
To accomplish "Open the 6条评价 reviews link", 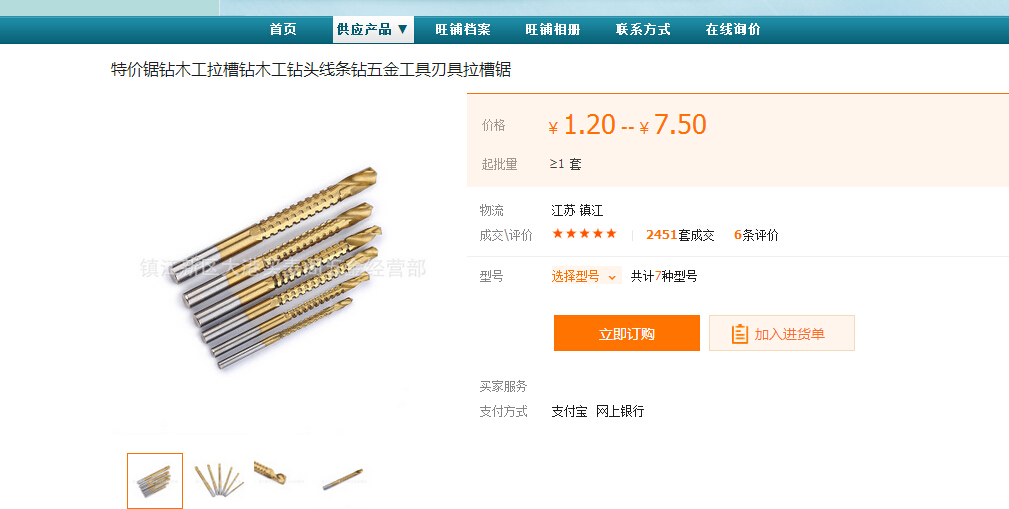I will (x=756, y=235).
